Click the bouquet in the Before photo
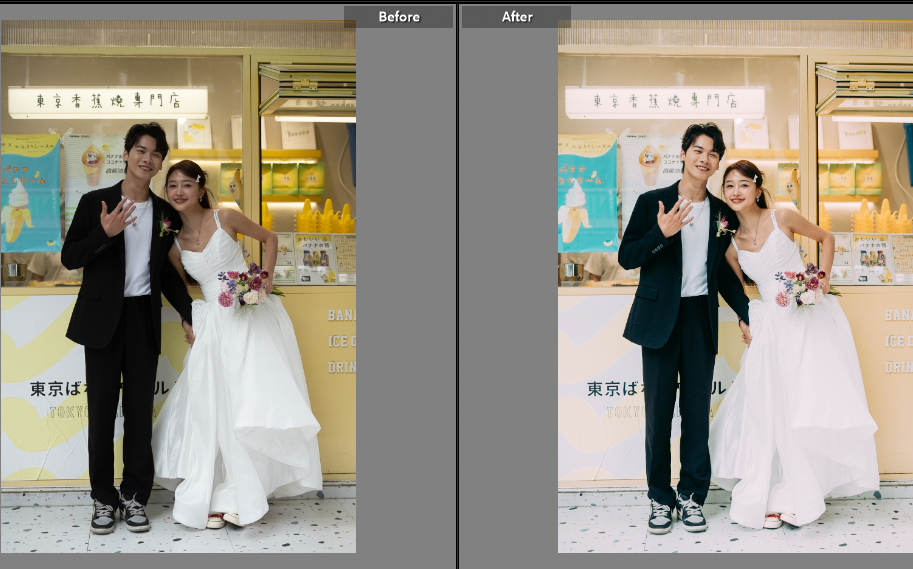 pos(245,284)
